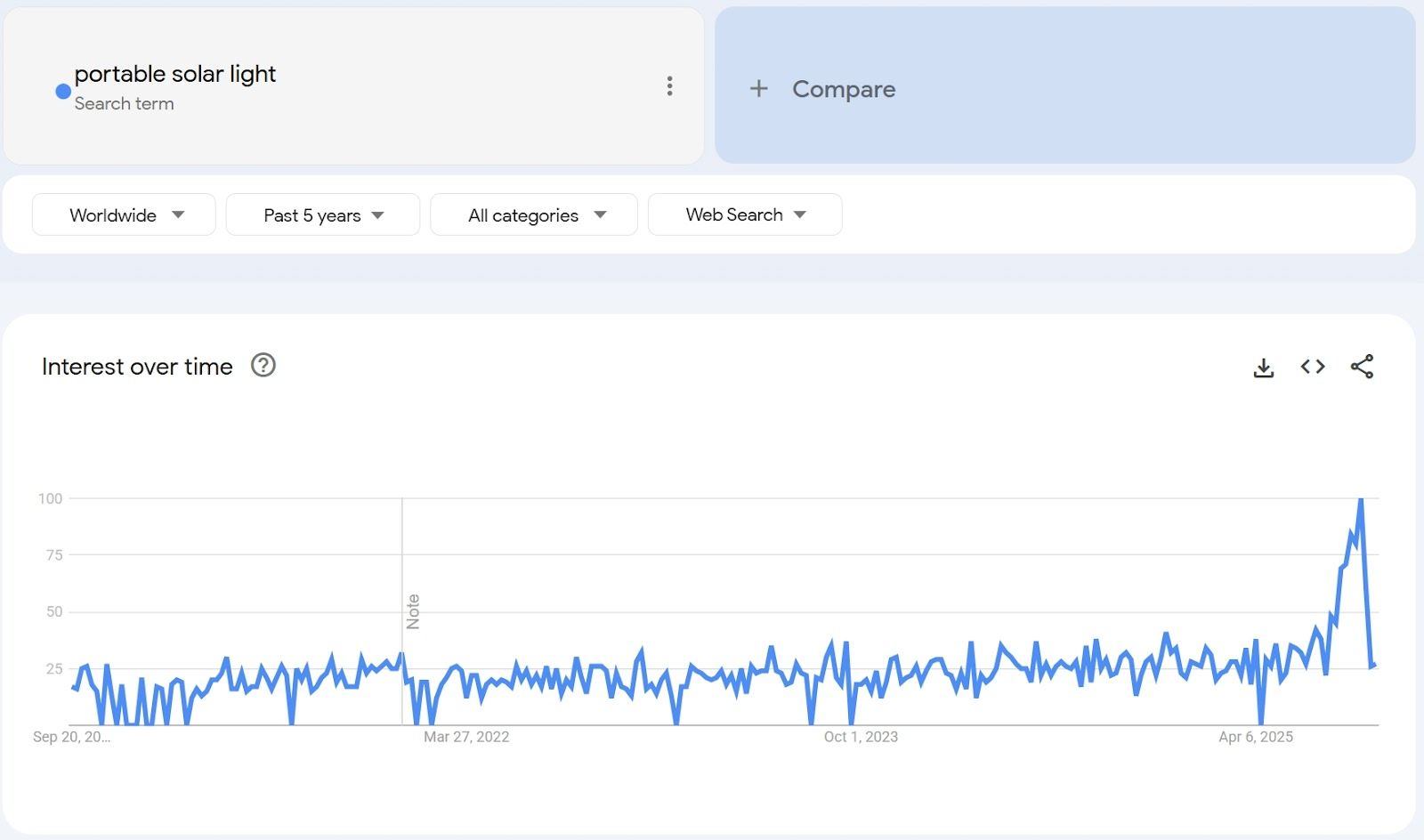Open the three-dot menu for the search term
The image size is (1424, 840).
point(669,86)
